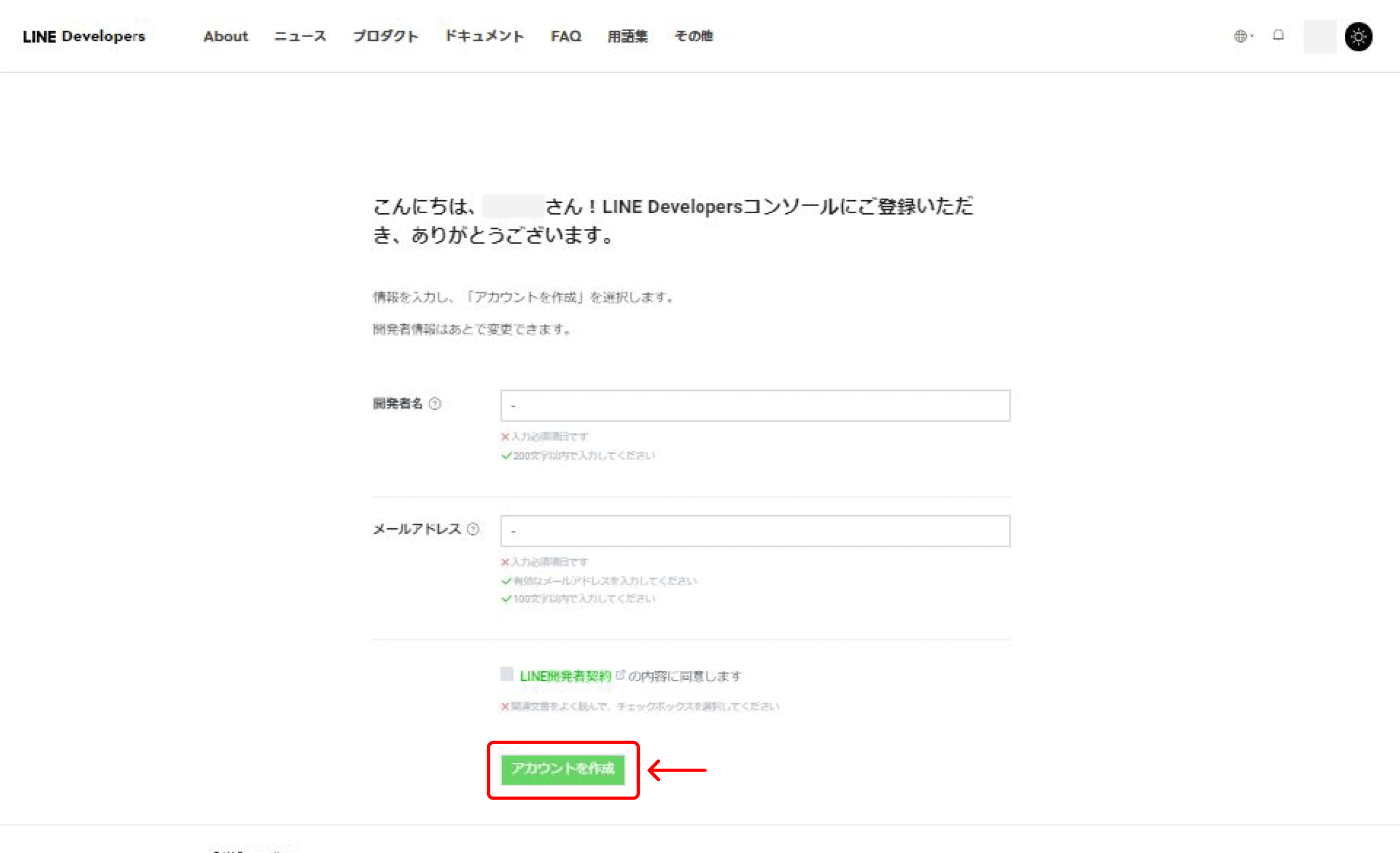Check the LINE開発者契約 agreement checkbox

point(507,674)
